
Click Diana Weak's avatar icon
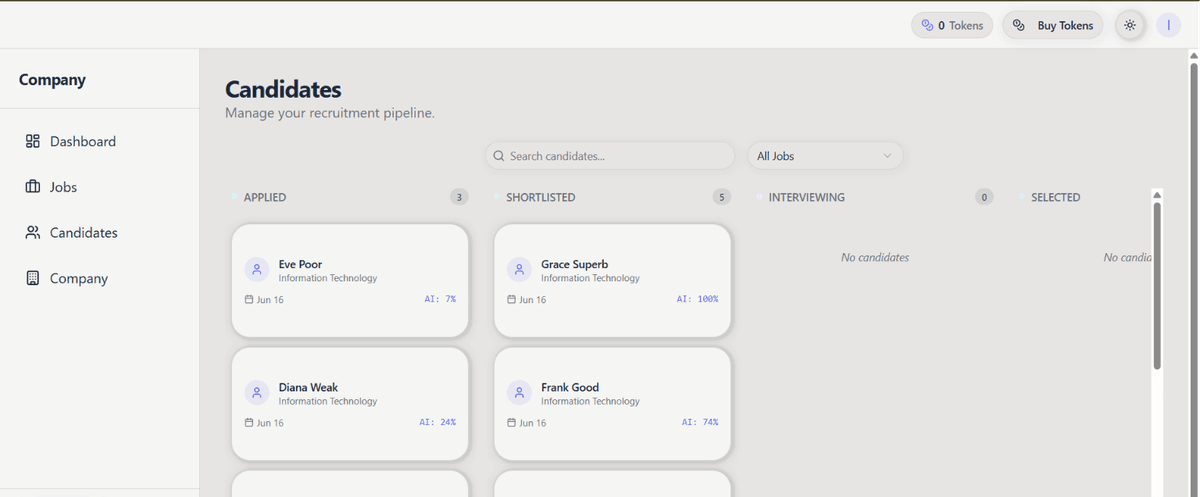click(257, 393)
